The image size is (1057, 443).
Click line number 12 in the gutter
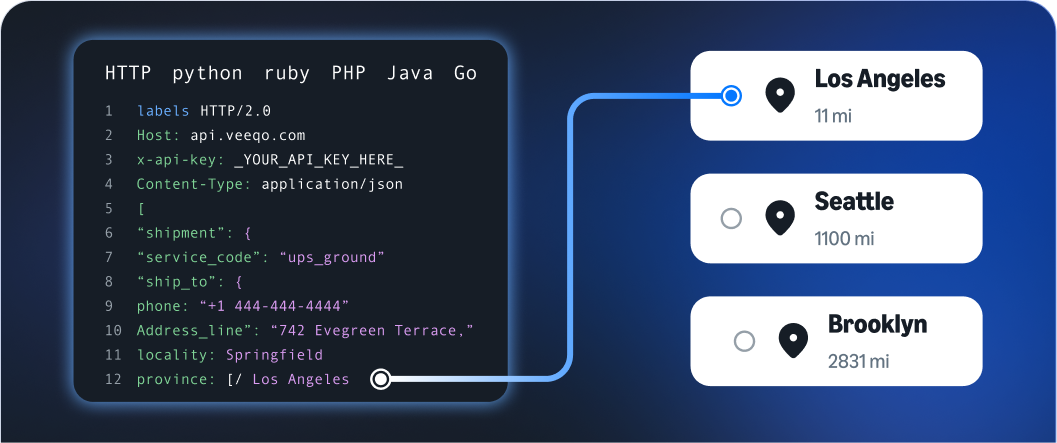click(x=113, y=380)
